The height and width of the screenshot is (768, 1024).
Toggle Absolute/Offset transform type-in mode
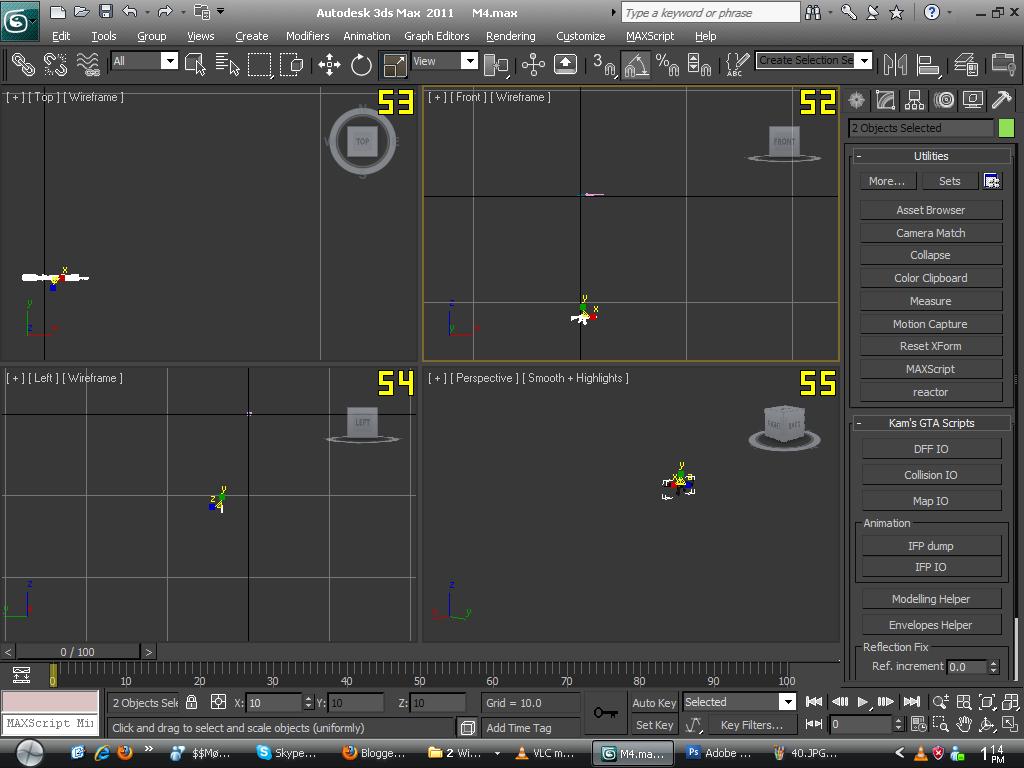(x=218, y=702)
